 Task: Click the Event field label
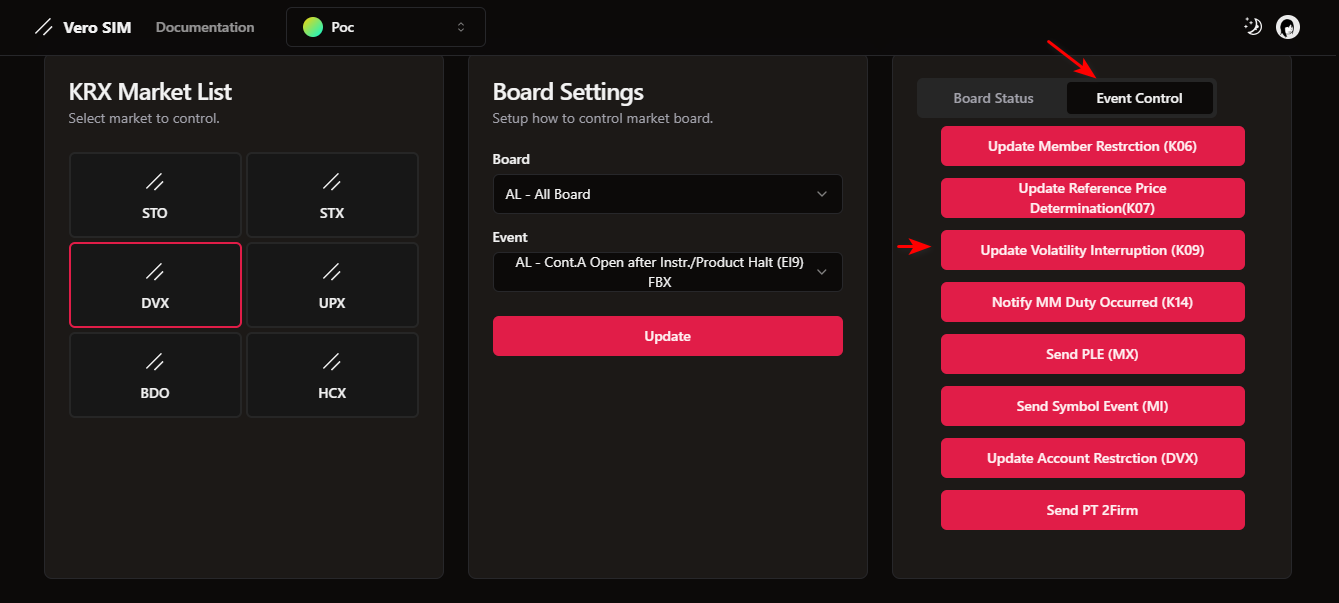click(510, 237)
